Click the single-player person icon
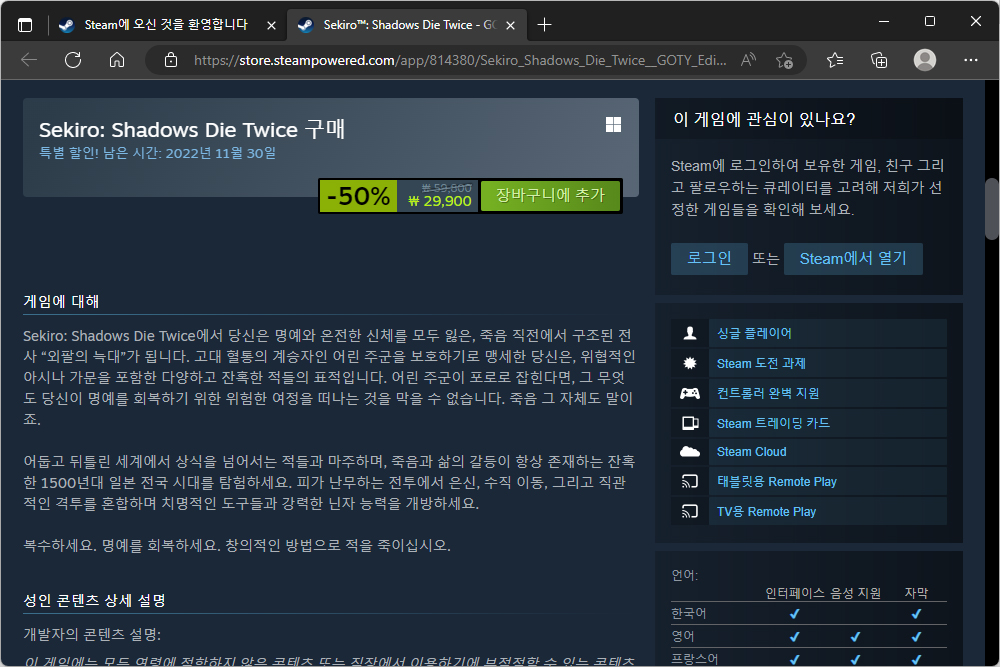The image size is (1000, 667). pos(689,333)
